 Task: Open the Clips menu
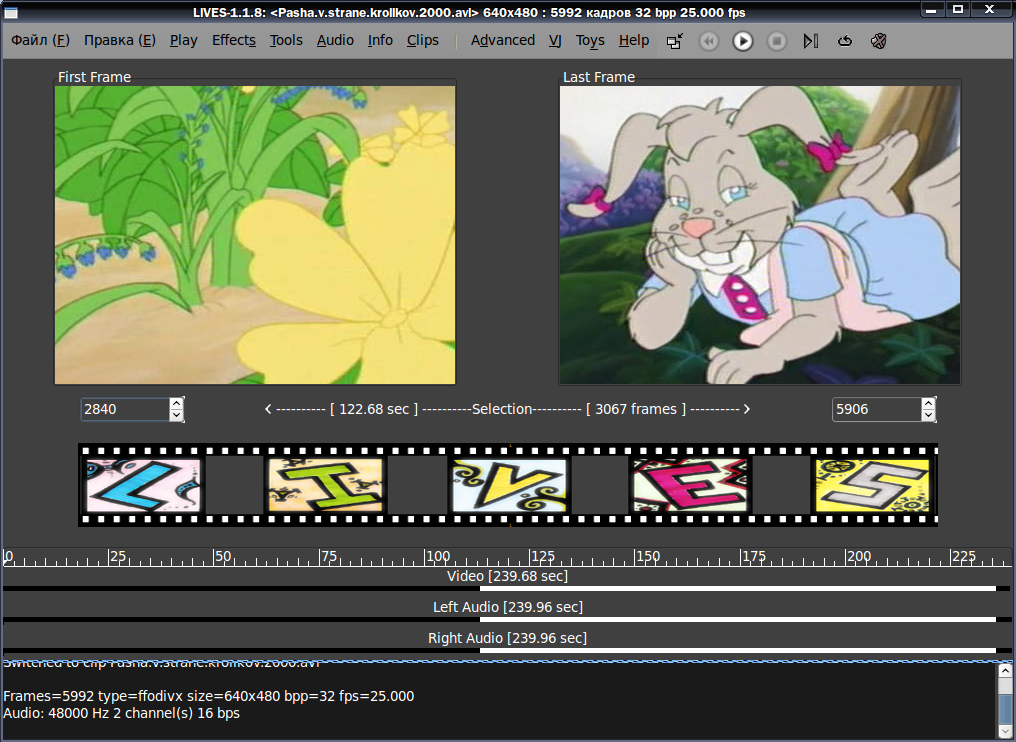422,40
